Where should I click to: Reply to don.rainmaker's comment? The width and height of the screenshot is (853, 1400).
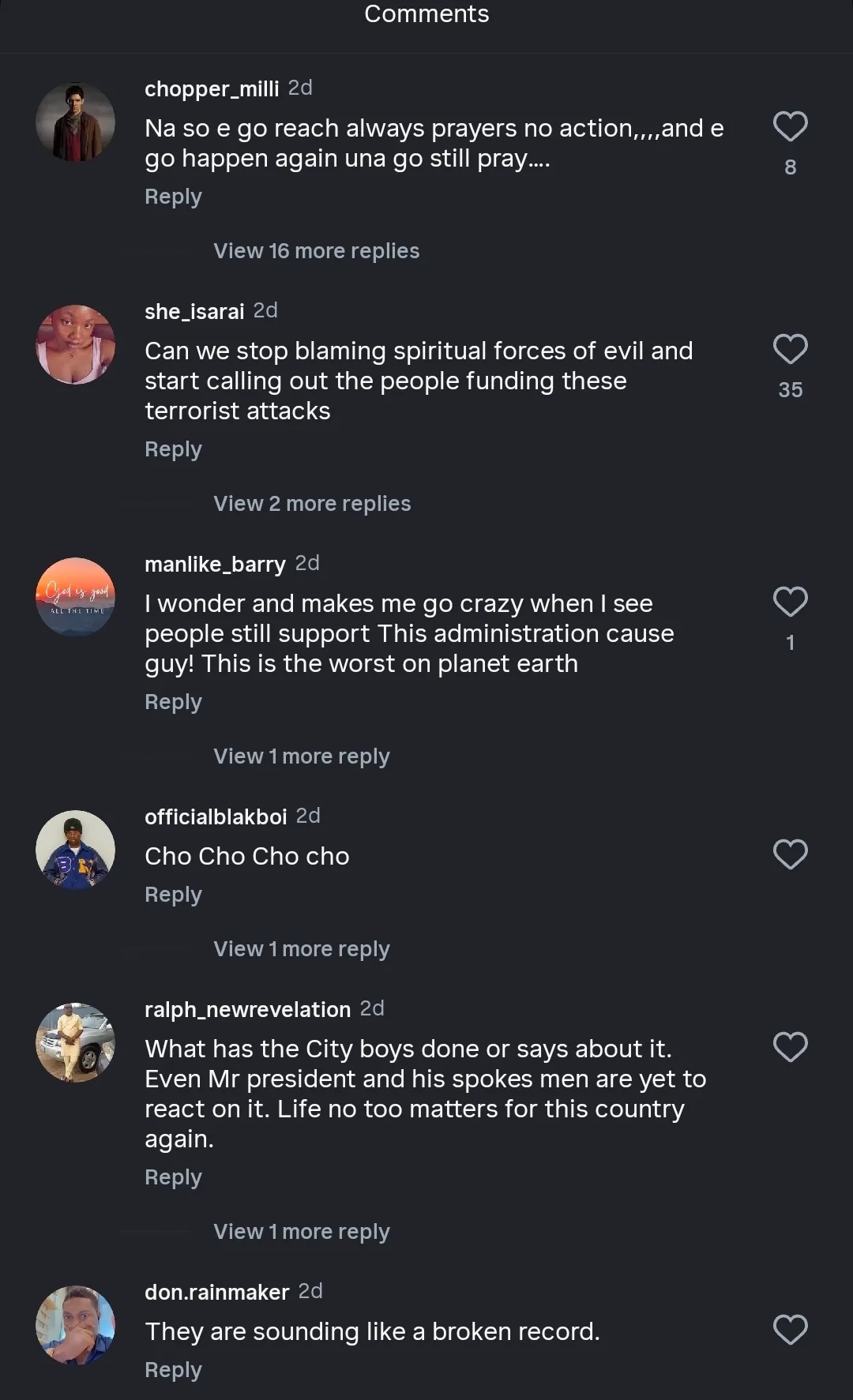[173, 1370]
